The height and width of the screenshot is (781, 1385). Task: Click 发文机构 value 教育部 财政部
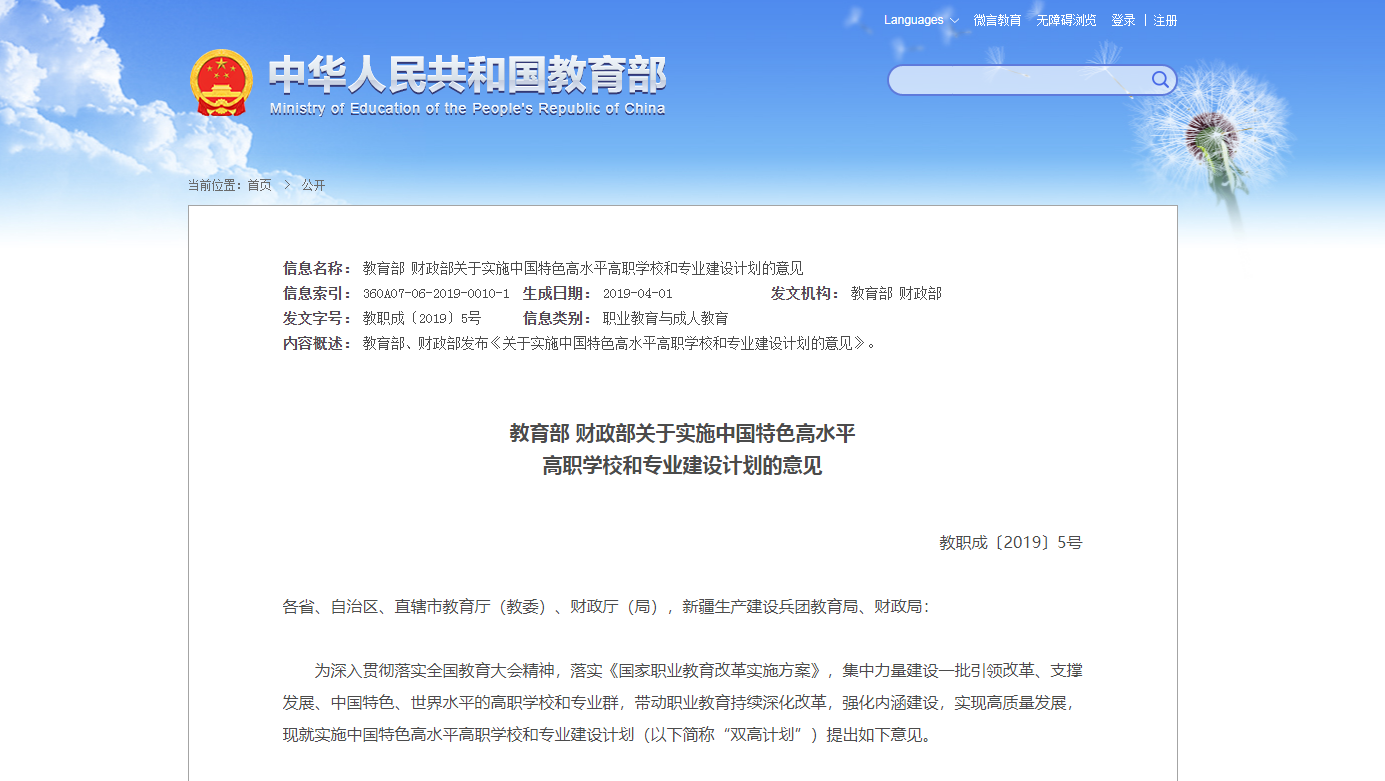click(896, 293)
